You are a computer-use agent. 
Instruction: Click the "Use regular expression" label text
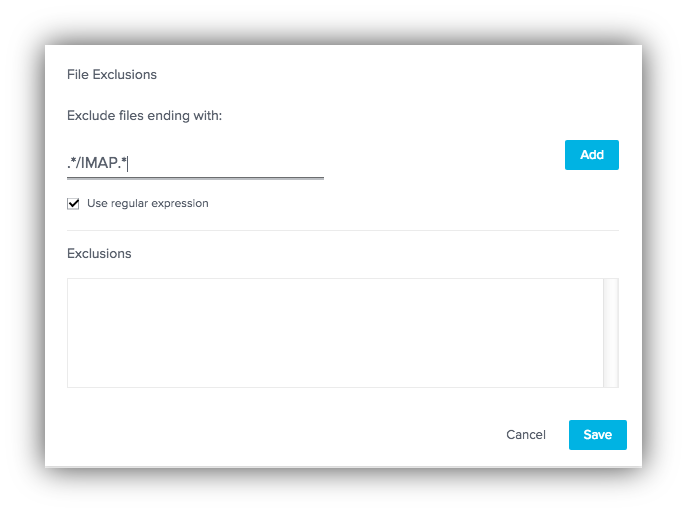click(x=148, y=203)
